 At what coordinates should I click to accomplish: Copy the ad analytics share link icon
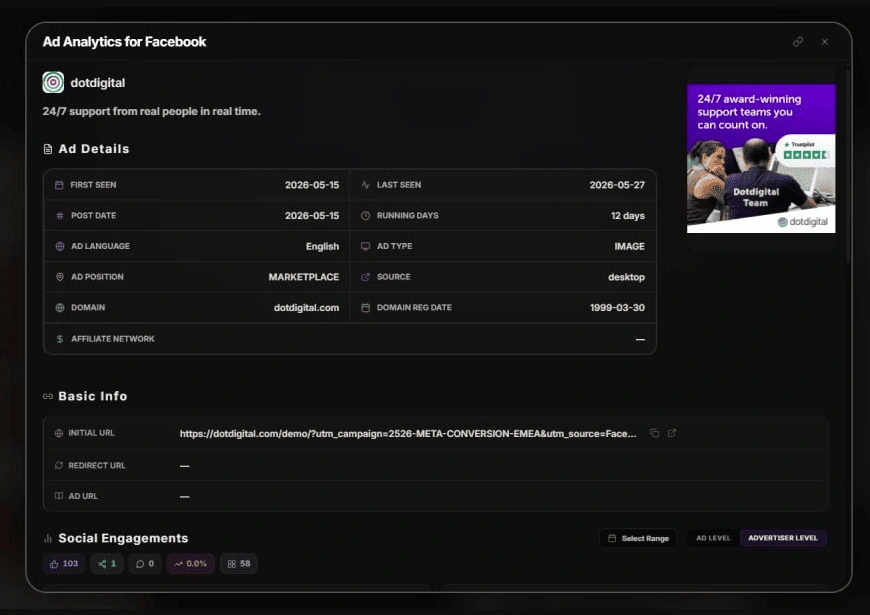(x=798, y=42)
